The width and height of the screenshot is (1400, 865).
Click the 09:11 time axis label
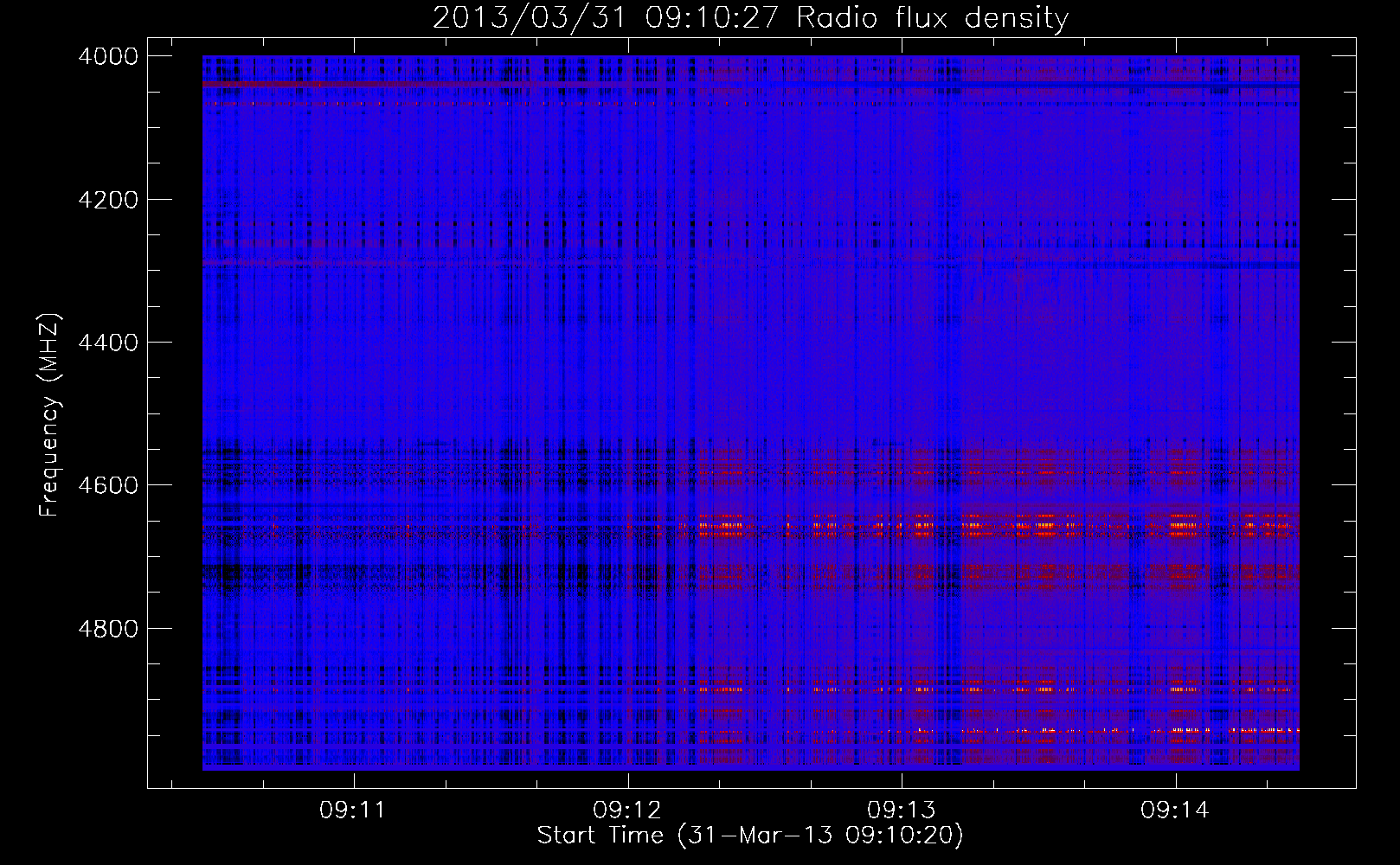353,811
